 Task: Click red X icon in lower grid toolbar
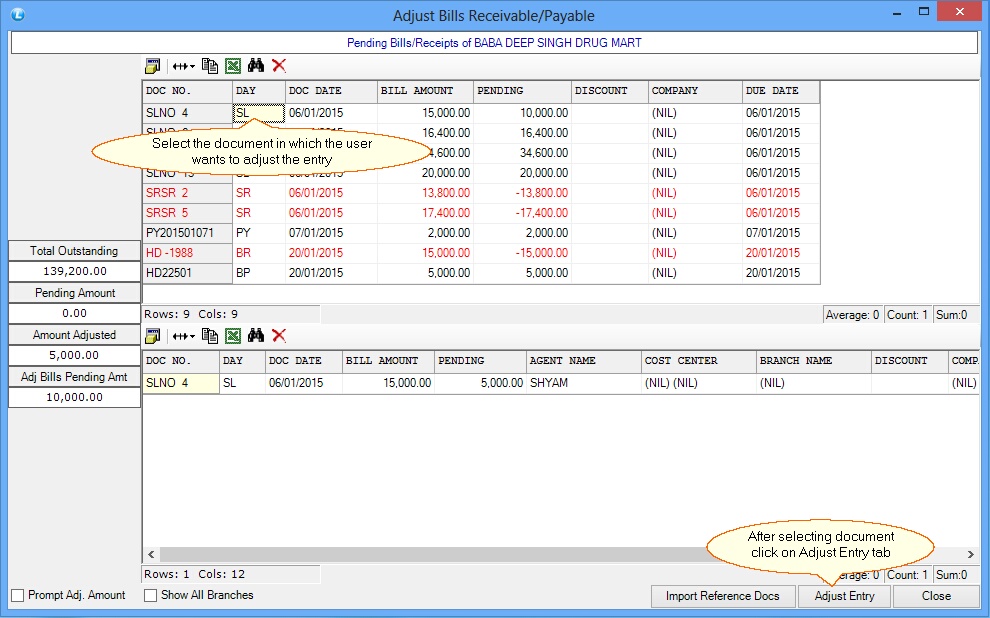point(279,335)
